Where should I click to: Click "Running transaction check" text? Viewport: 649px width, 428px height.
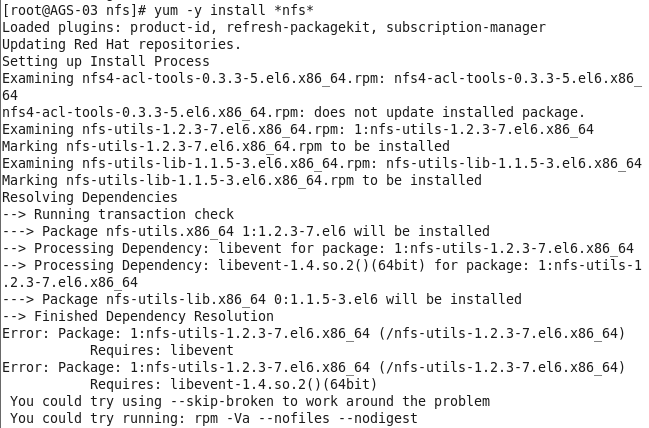click(x=133, y=214)
